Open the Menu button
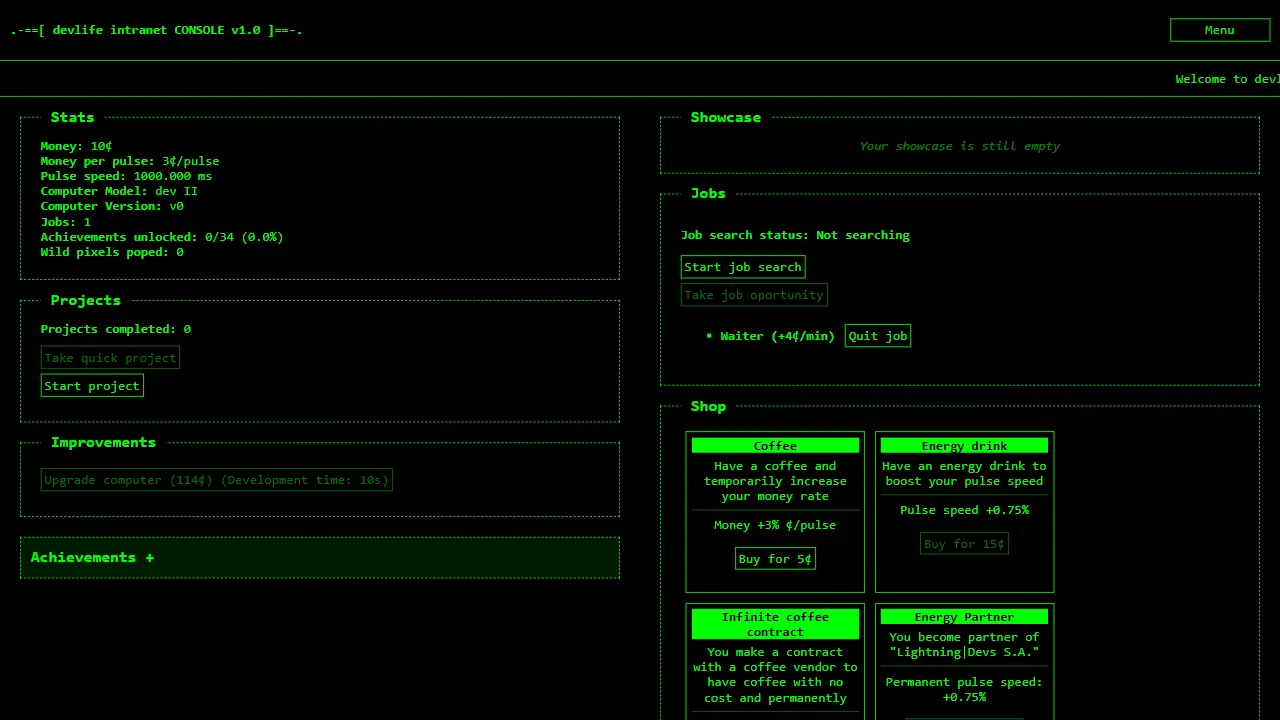 [1219, 30]
